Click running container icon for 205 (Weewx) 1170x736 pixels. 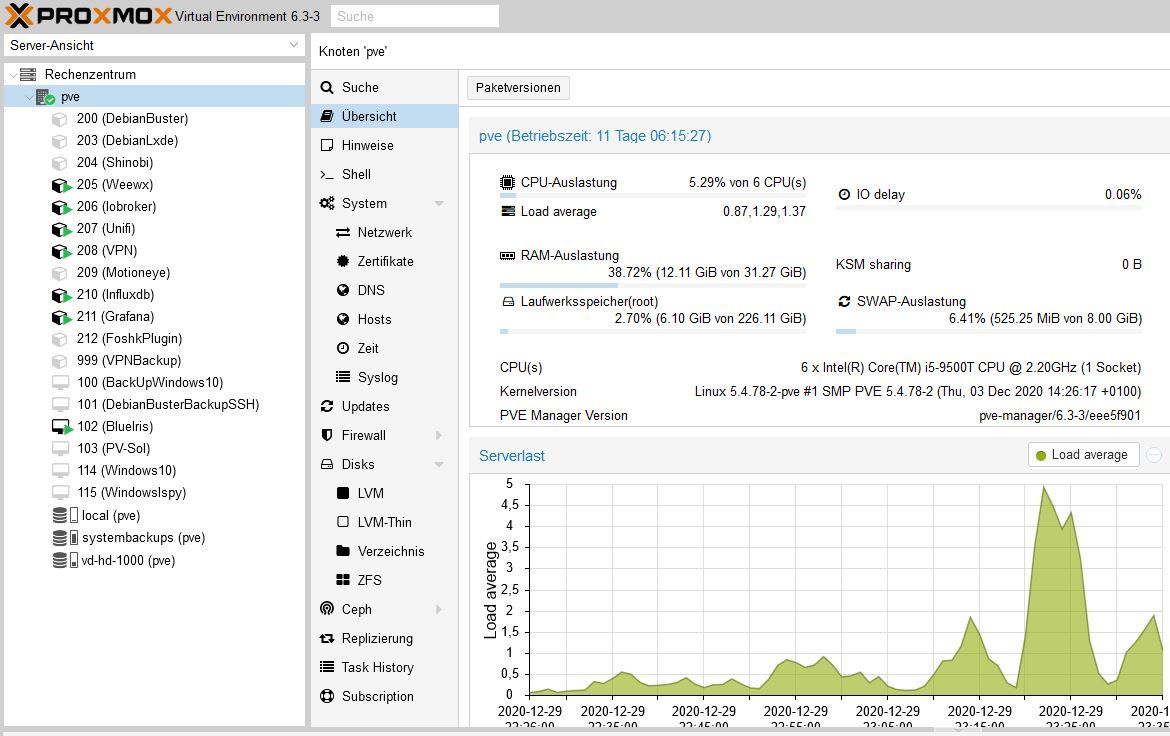[61, 185]
